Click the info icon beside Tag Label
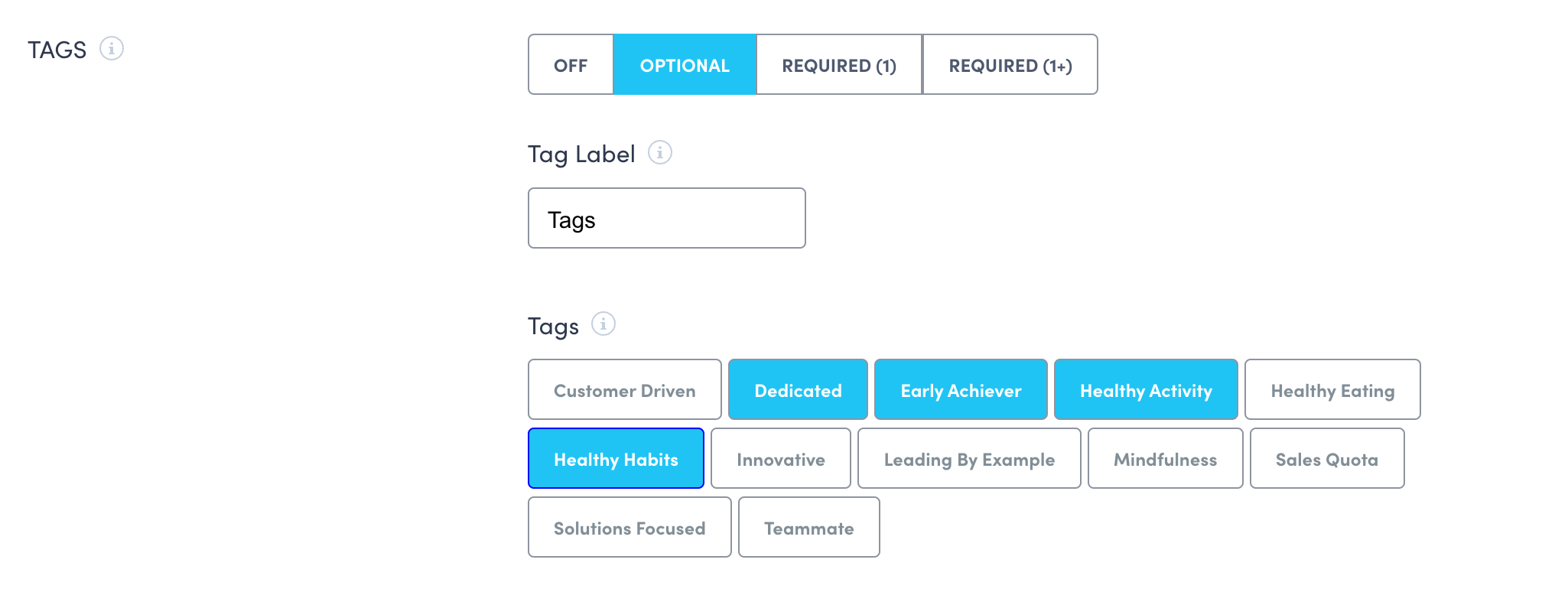Viewport: 1568px width, 592px height. [659, 153]
